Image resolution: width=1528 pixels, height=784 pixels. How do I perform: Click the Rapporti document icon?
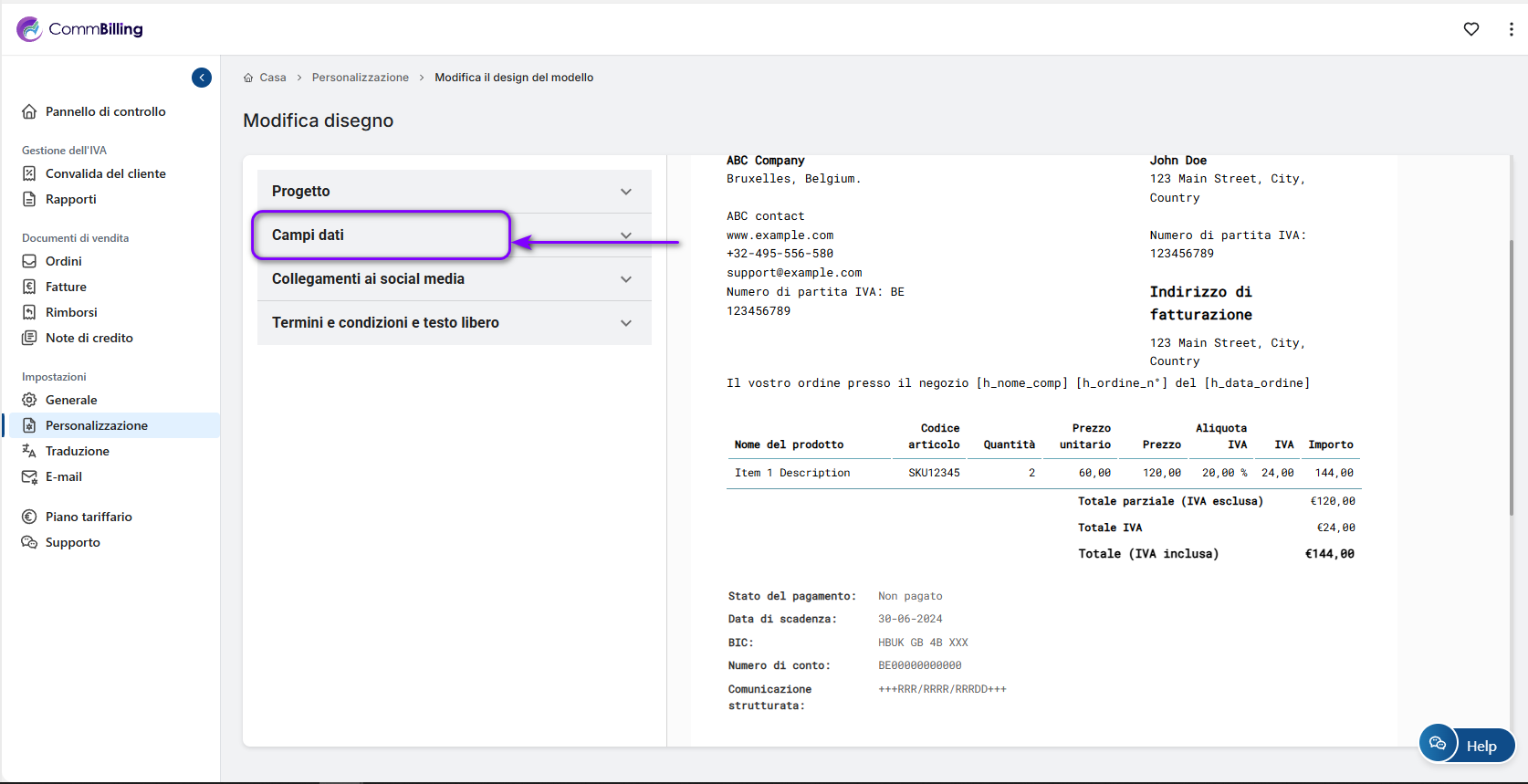tap(29, 199)
